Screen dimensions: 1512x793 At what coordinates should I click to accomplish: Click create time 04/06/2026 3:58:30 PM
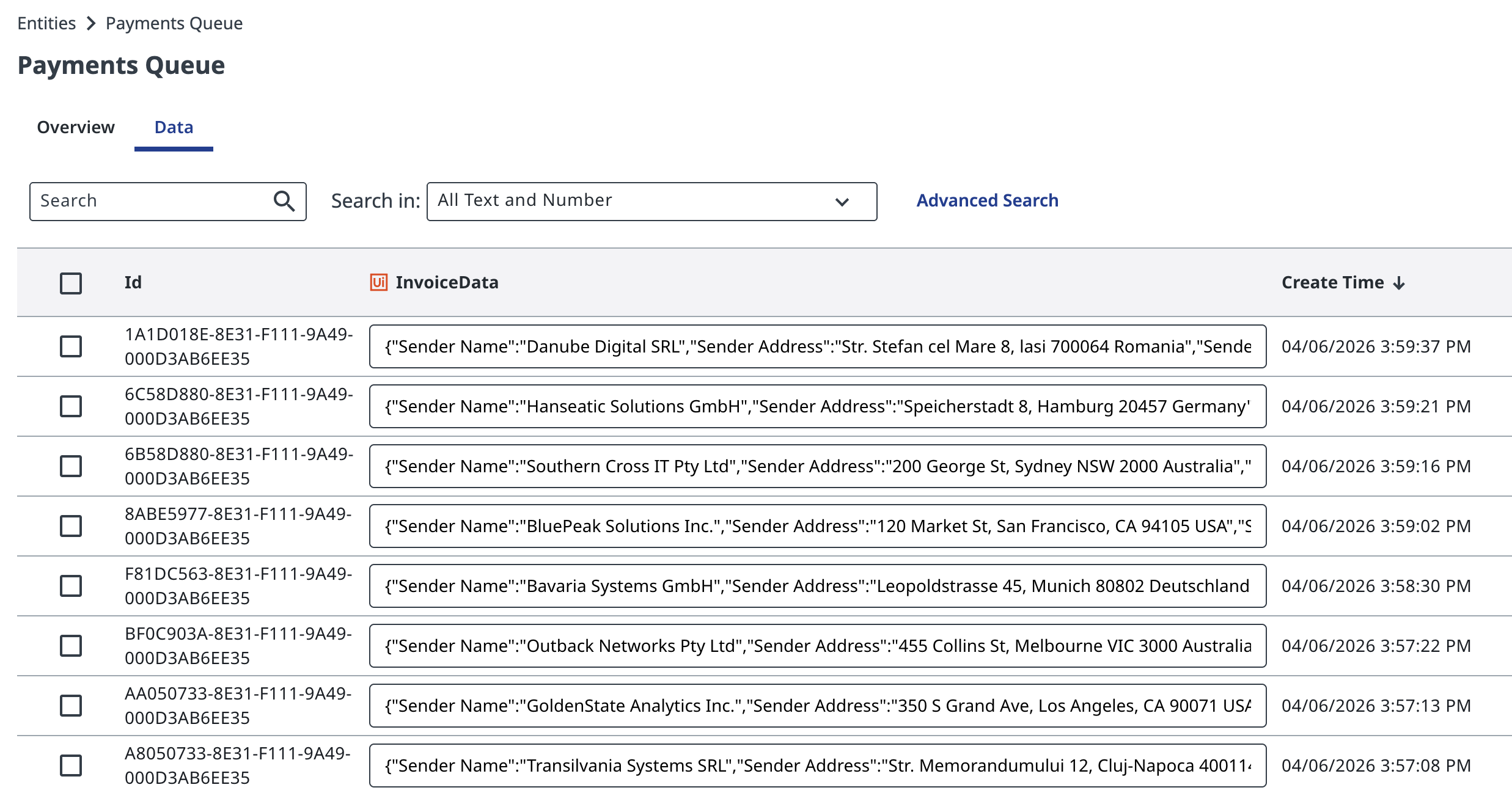1376,586
